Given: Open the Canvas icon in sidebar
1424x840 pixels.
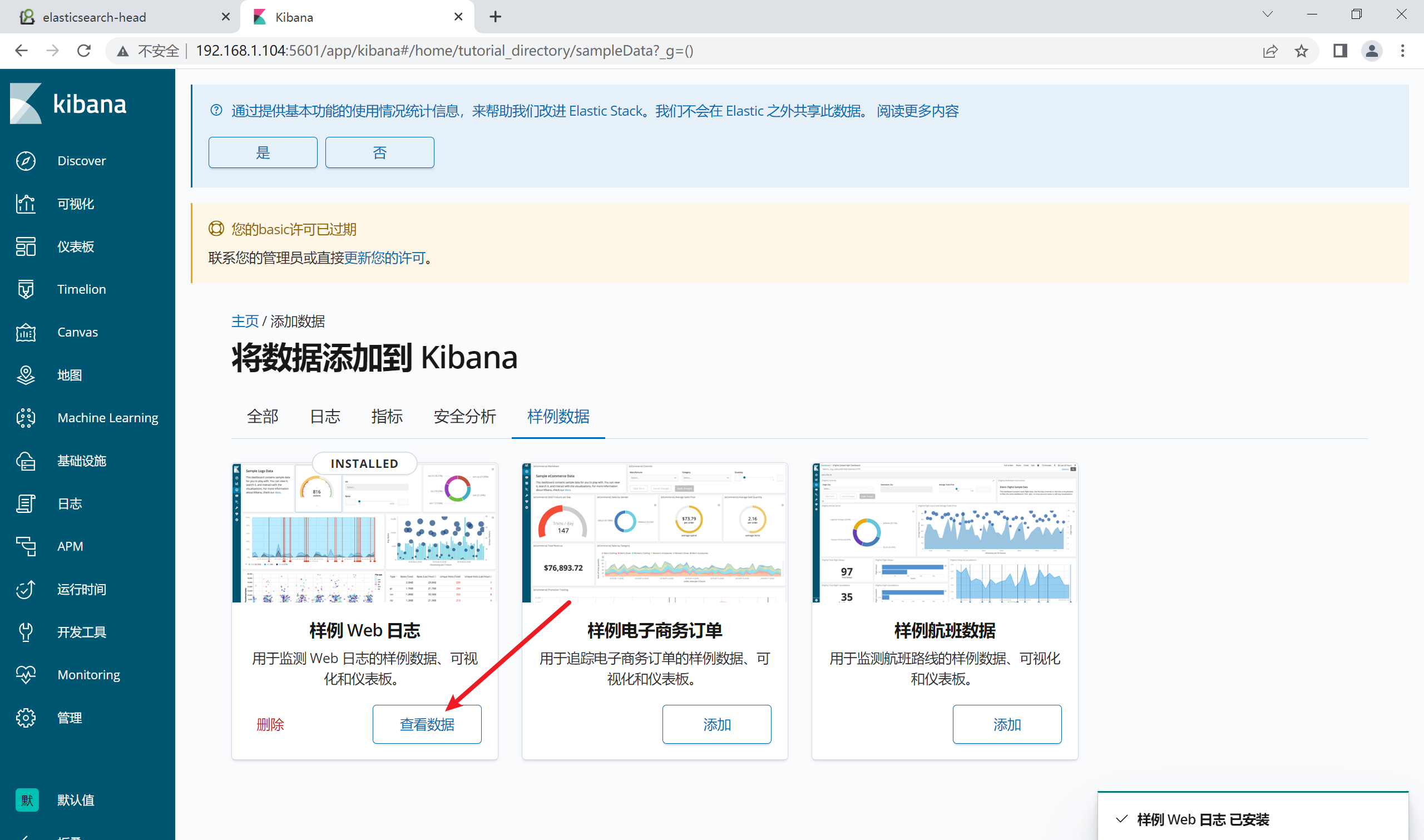Looking at the screenshot, I should tap(26, 332).
